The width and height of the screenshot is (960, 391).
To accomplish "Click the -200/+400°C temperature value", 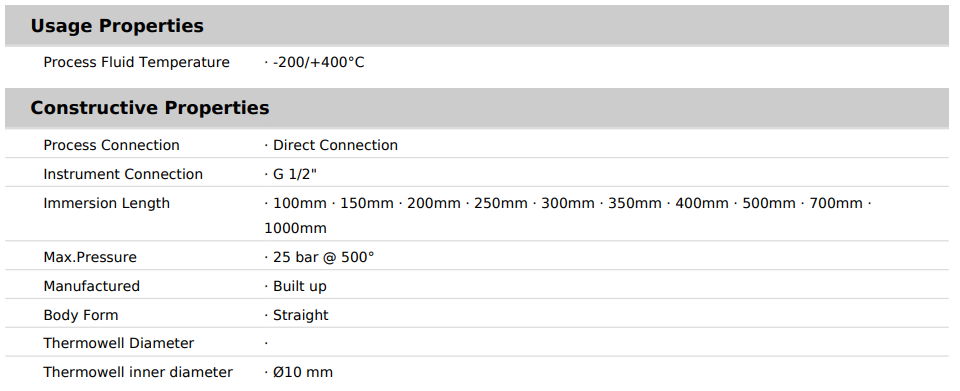I will point(318,62).
